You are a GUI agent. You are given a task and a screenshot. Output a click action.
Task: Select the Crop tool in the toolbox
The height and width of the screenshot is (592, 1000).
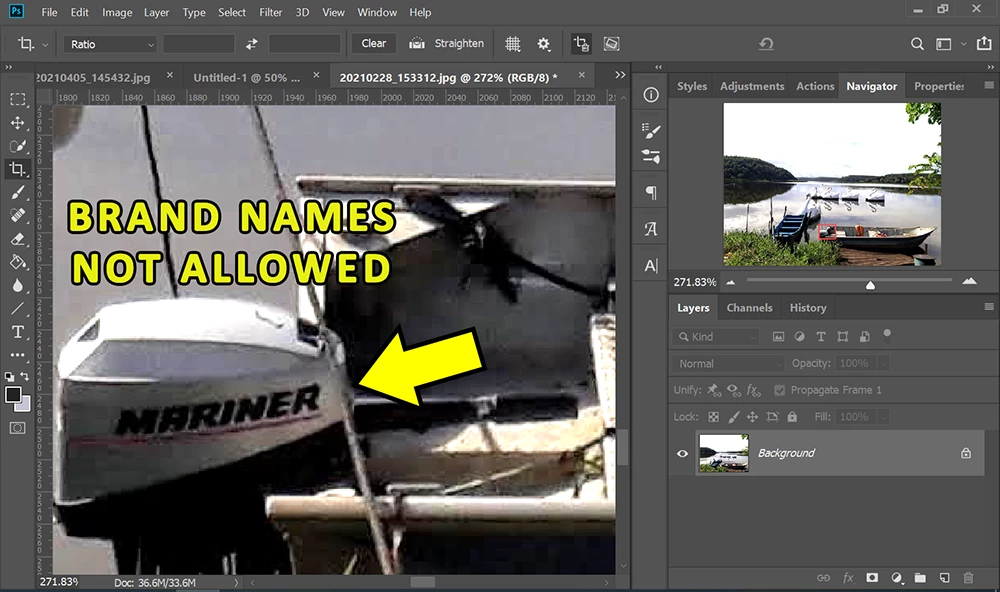click(x=18, y=169)
